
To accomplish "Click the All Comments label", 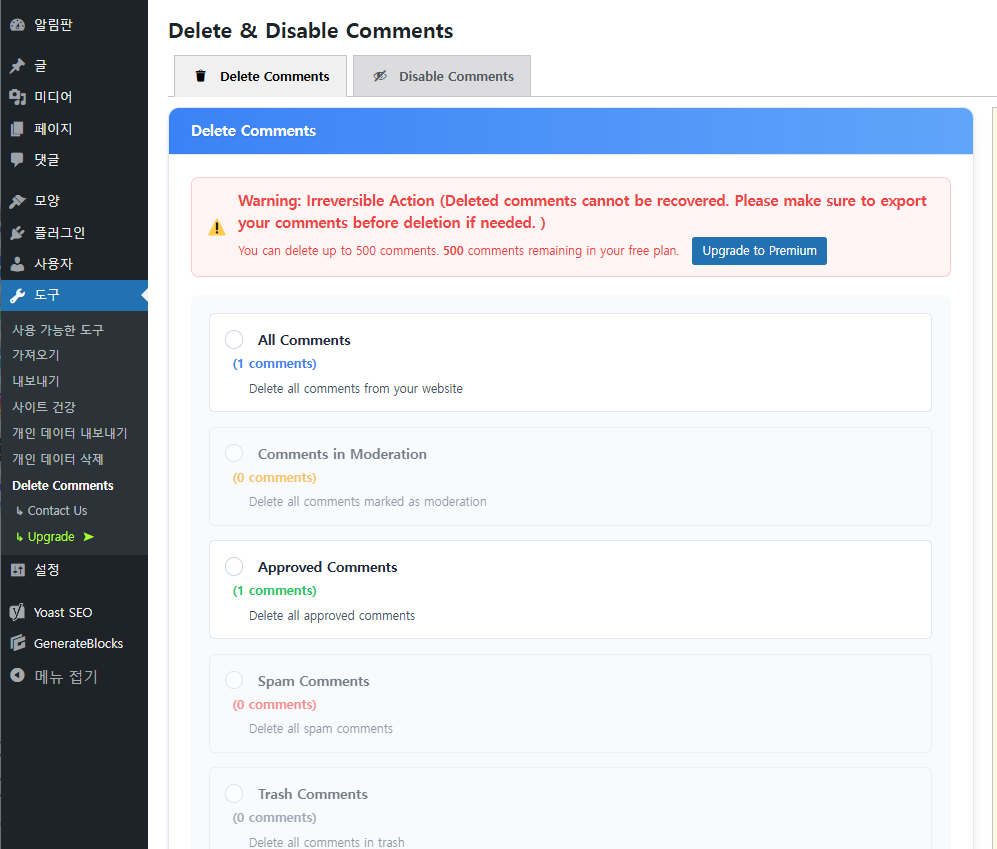I will tap(304, 340).
